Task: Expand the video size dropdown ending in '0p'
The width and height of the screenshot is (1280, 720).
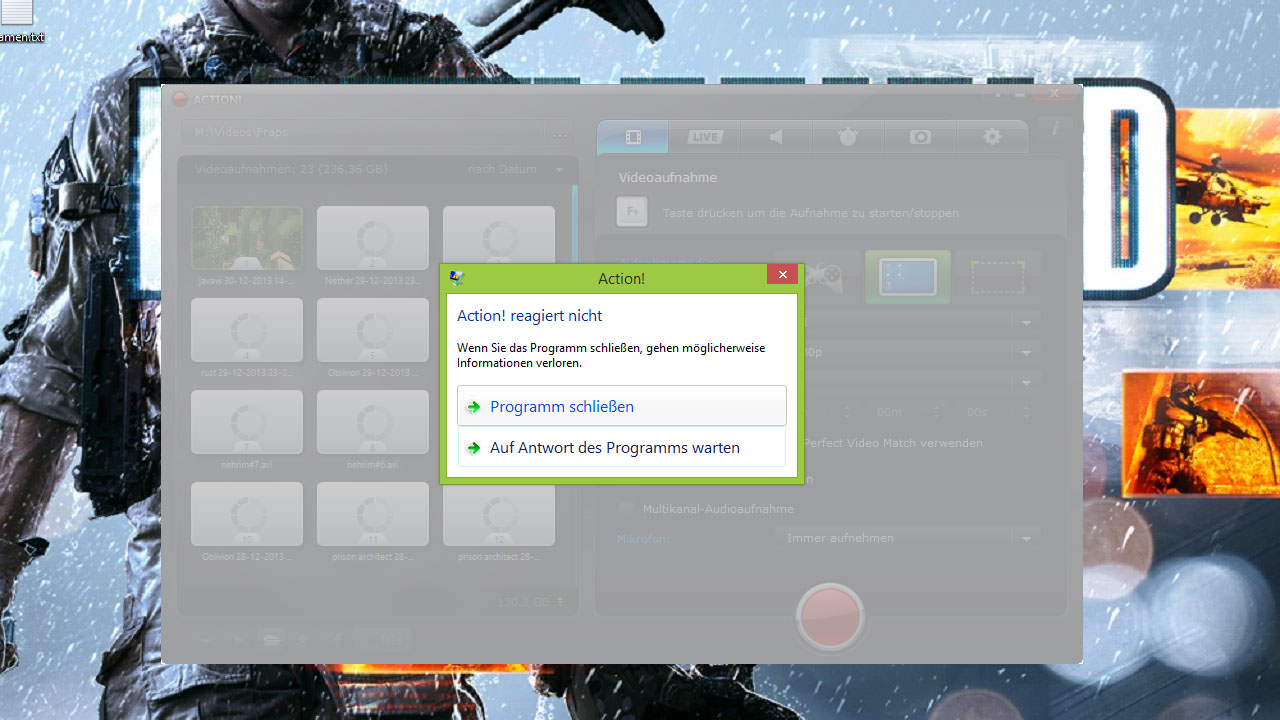Action: tap(1026, 353)
